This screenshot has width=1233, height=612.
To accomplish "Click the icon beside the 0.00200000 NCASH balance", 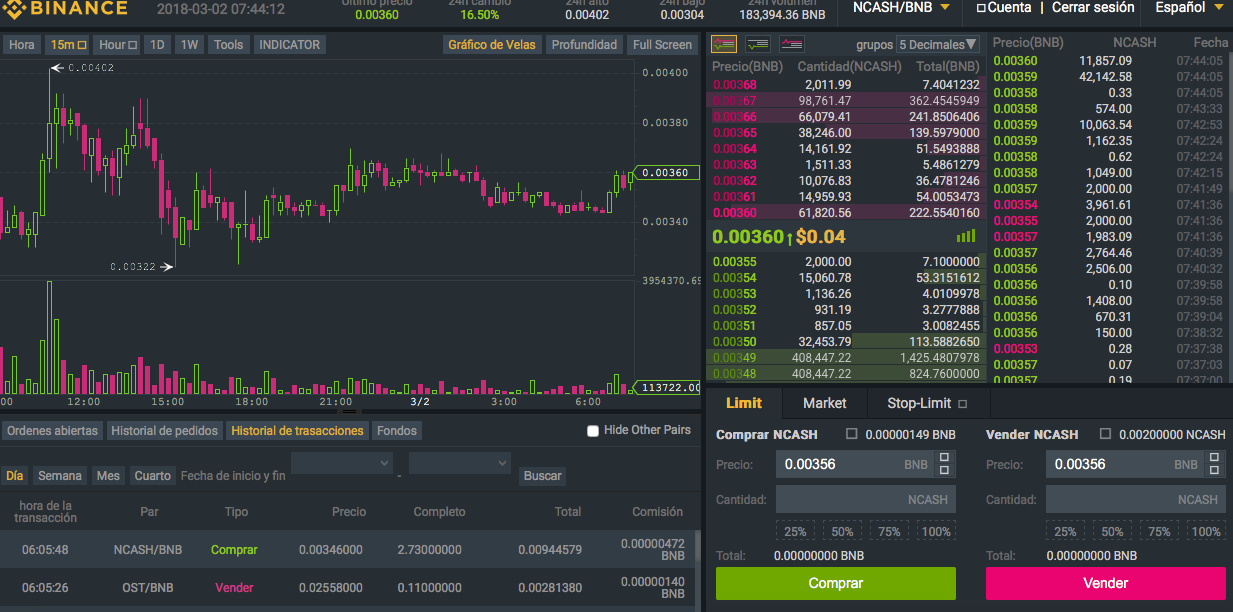I will 1105,434.
